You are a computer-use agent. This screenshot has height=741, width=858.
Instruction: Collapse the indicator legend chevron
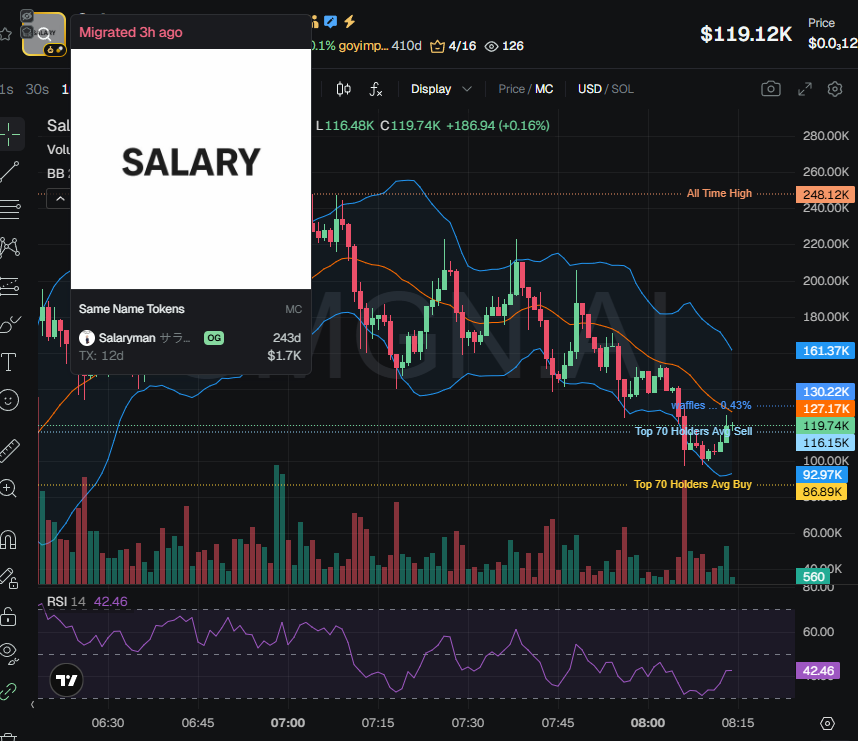(60, 199)
